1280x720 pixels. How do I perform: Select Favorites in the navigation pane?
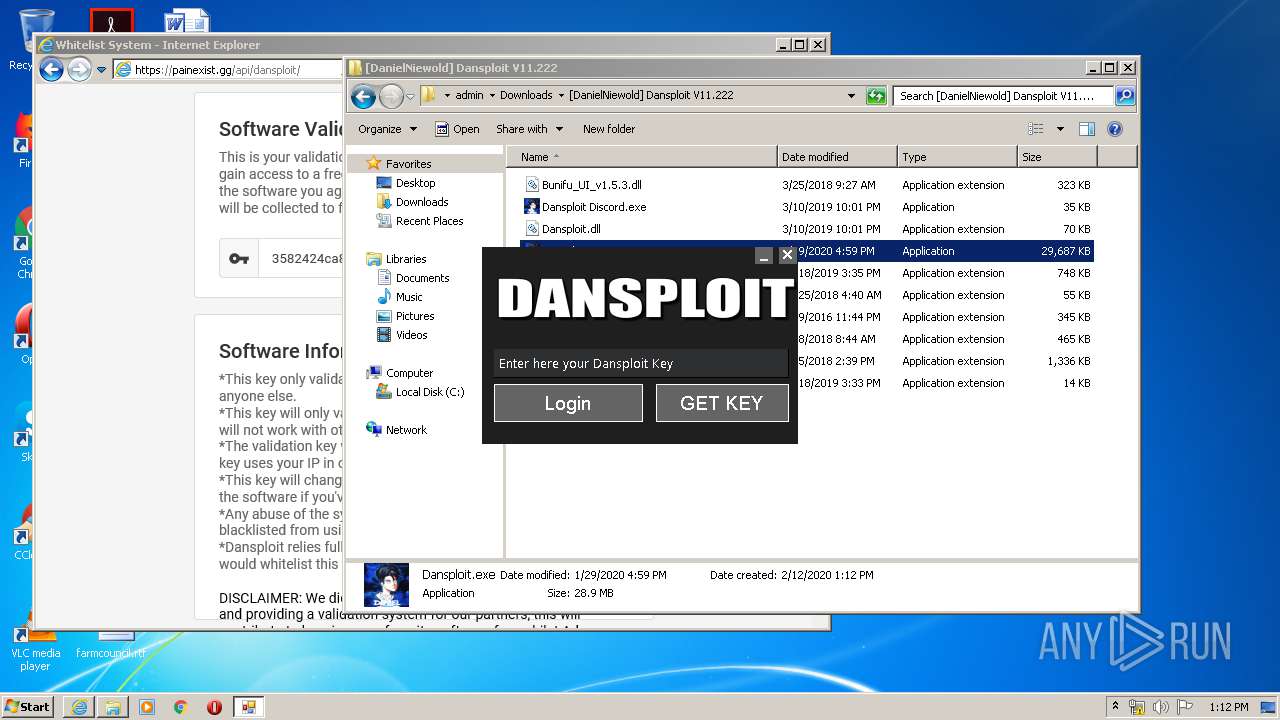pos(408,164)
